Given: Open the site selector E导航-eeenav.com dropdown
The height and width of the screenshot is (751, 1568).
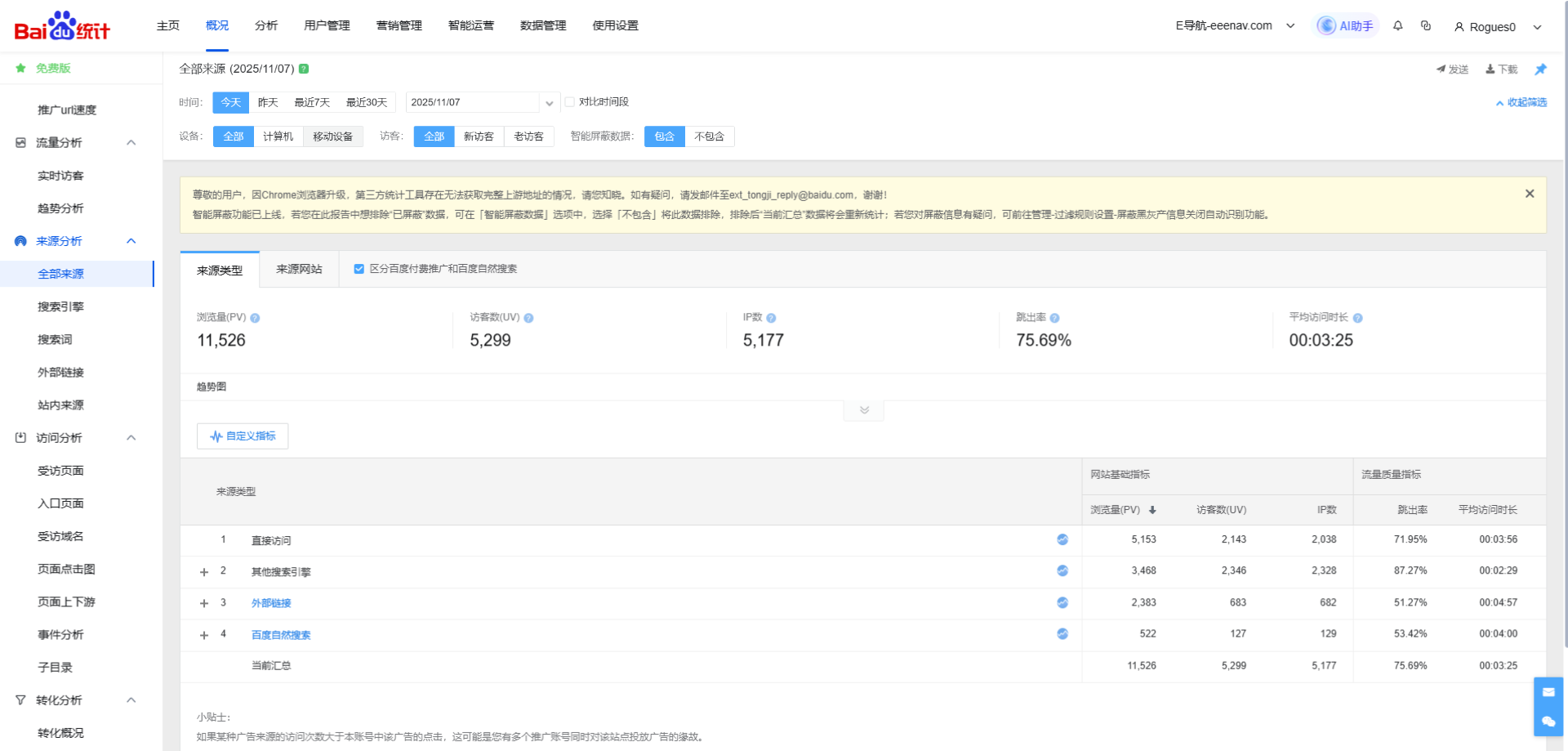Looking at the screenshot, I should [1235, 26].
